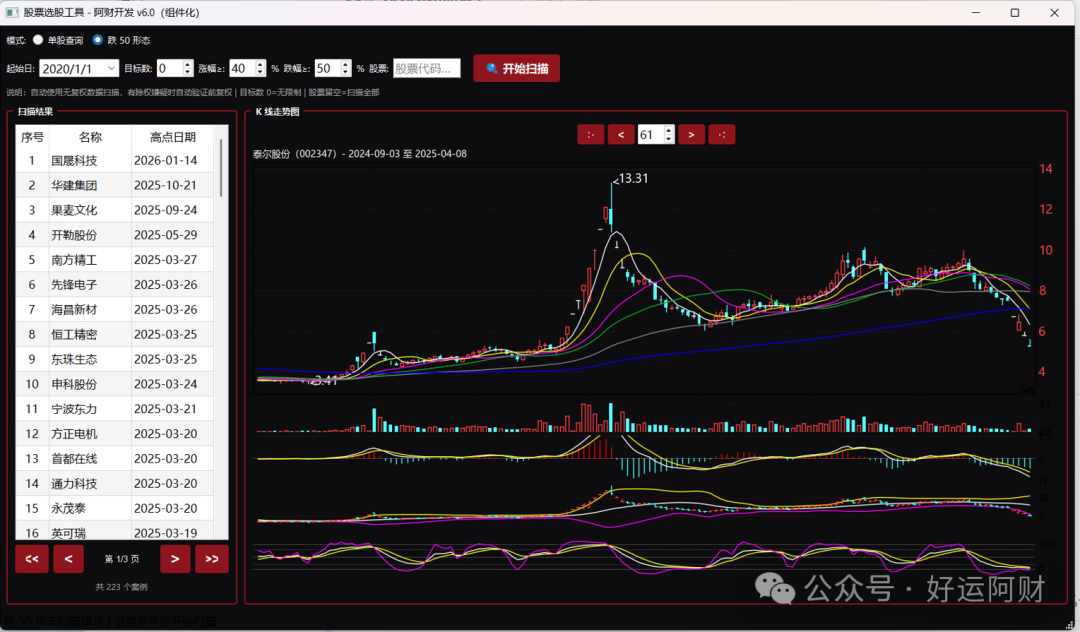Select the 申科股份 row in results
This screenshot has height=632, width=1080.
pyautogui.click(x=115, y=383)
